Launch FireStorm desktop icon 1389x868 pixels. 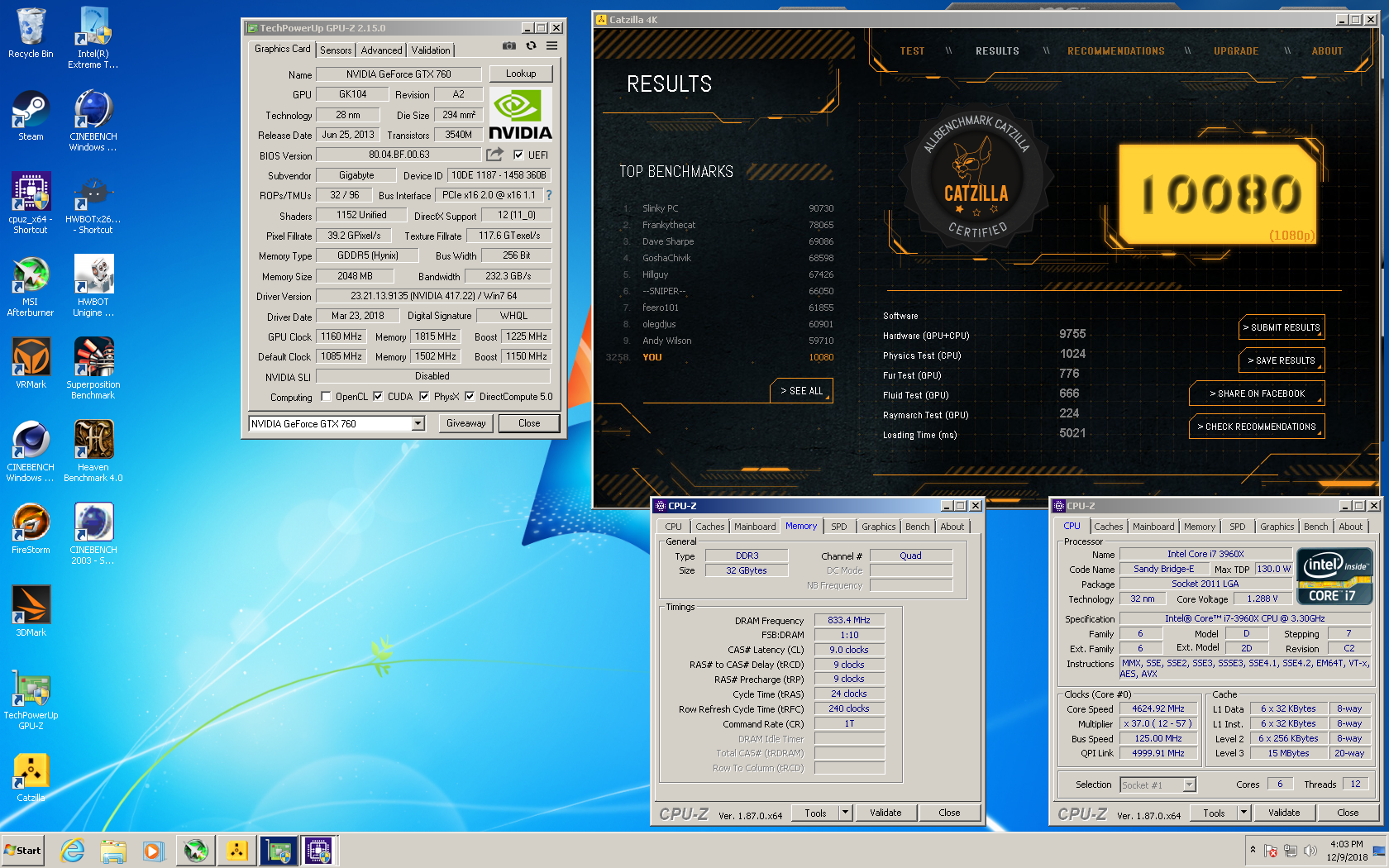coord(31,529)
